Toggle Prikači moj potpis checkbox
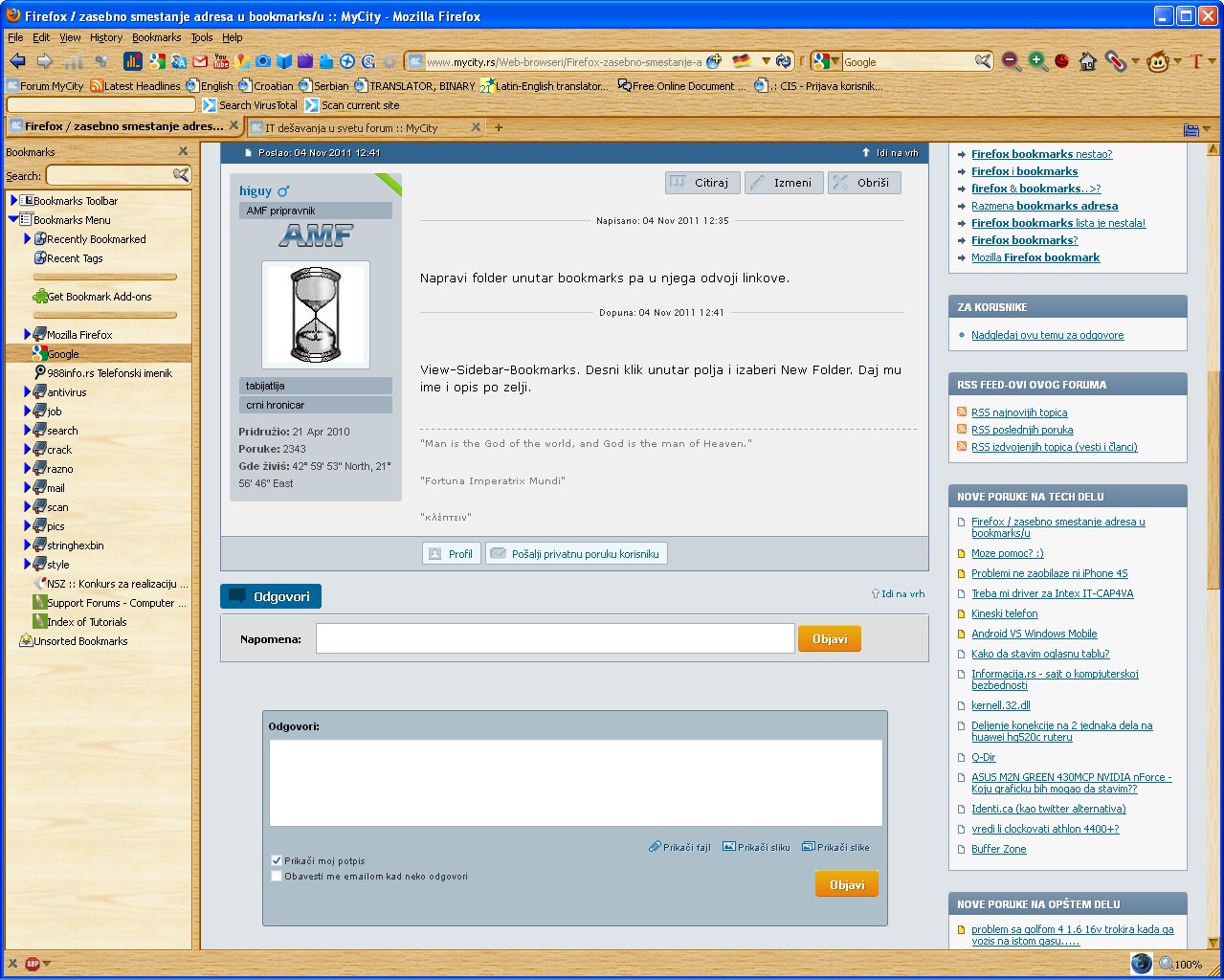 (277, 860)
